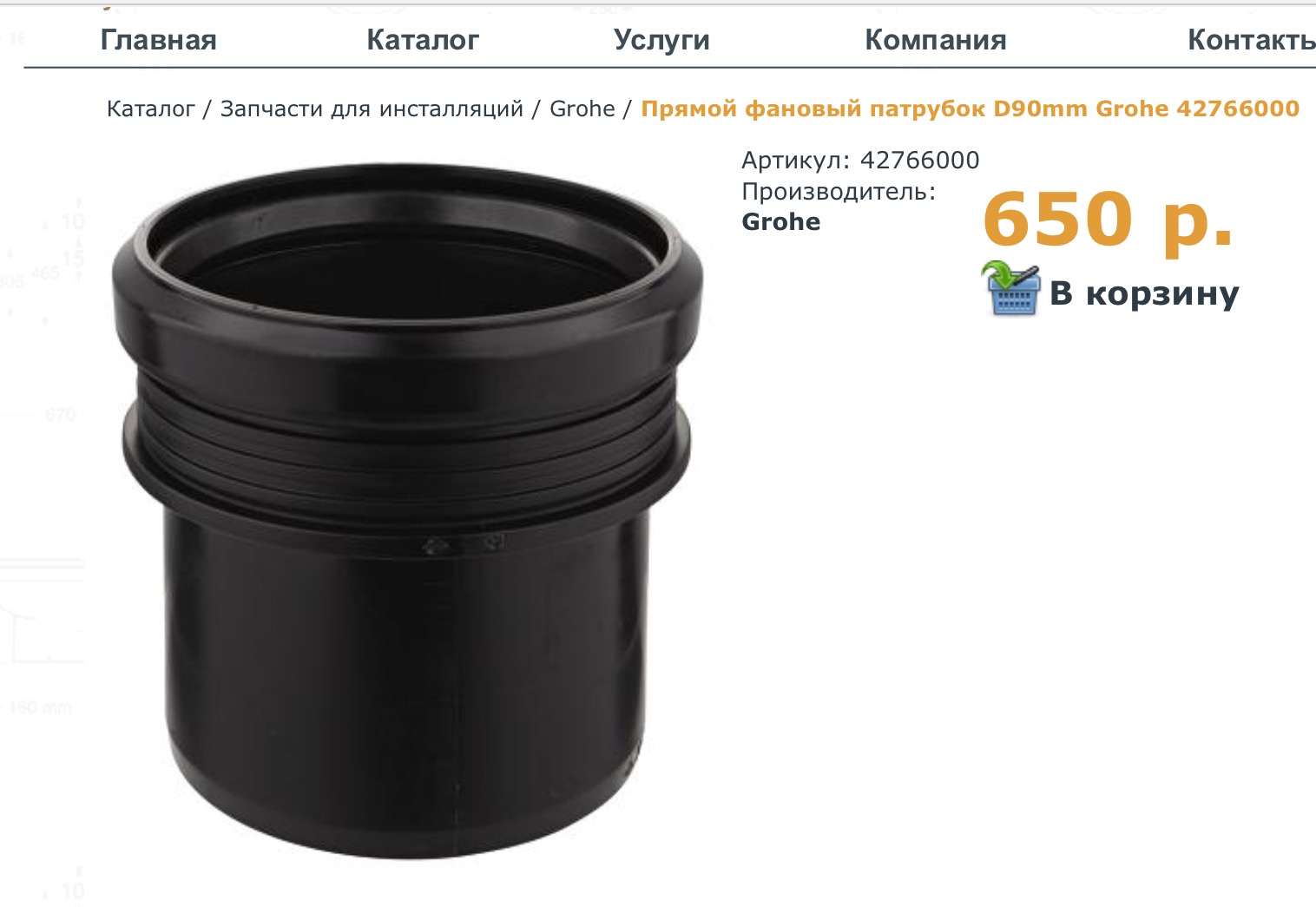1316x907 pixels.
Task: Click the orange product title breadcrumb
Action: [x=970, y=108]
